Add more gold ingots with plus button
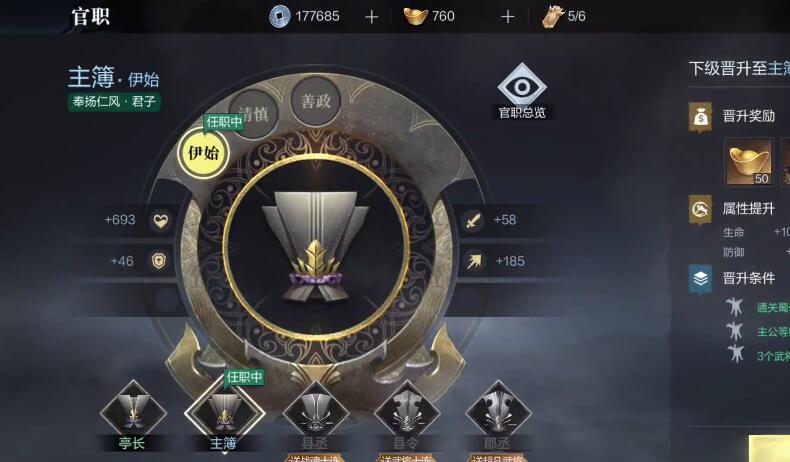 (507, 17)
